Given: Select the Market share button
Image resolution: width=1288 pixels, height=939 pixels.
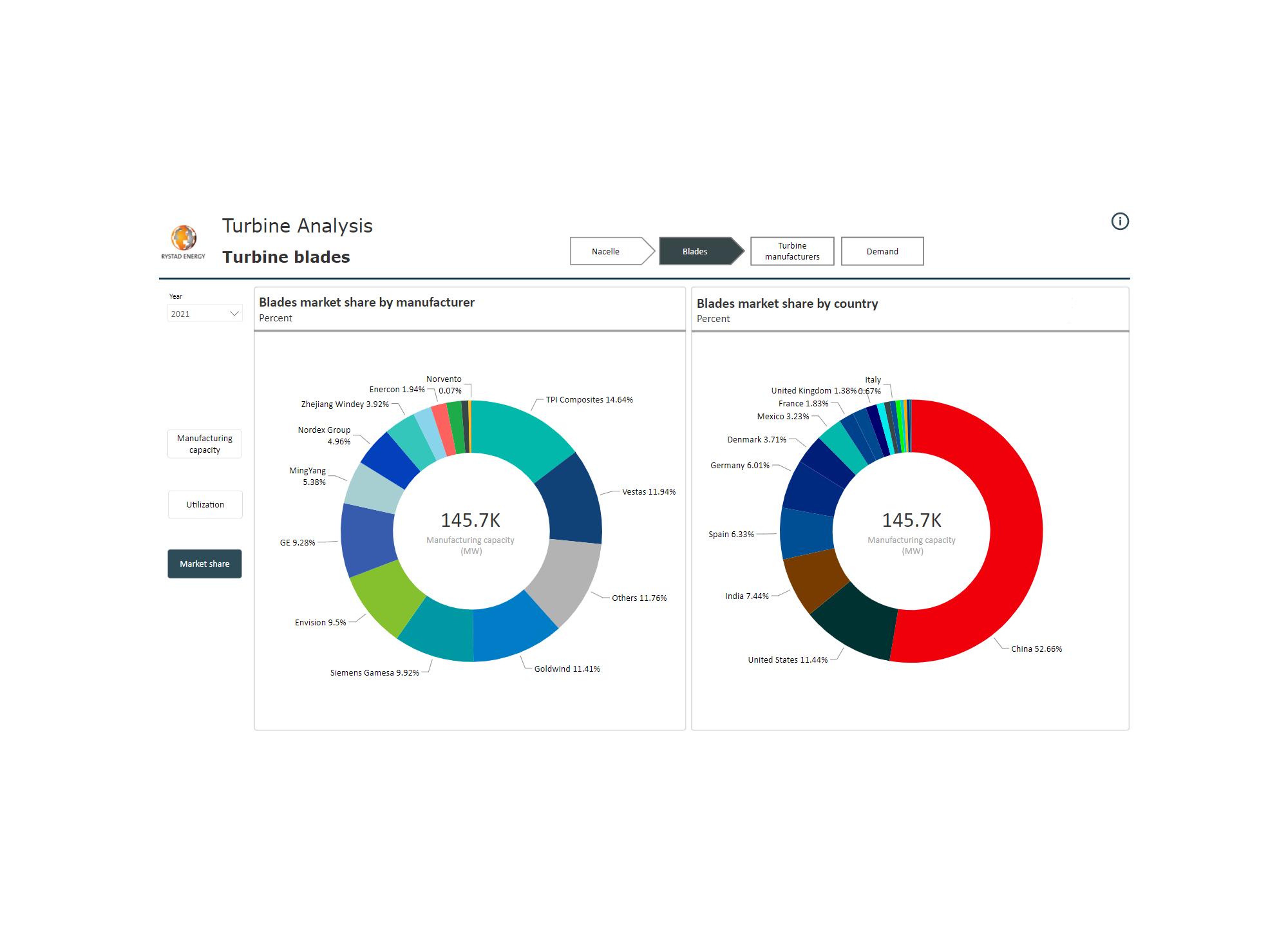Looking at the screenshot, I should [x=205, y=564].
